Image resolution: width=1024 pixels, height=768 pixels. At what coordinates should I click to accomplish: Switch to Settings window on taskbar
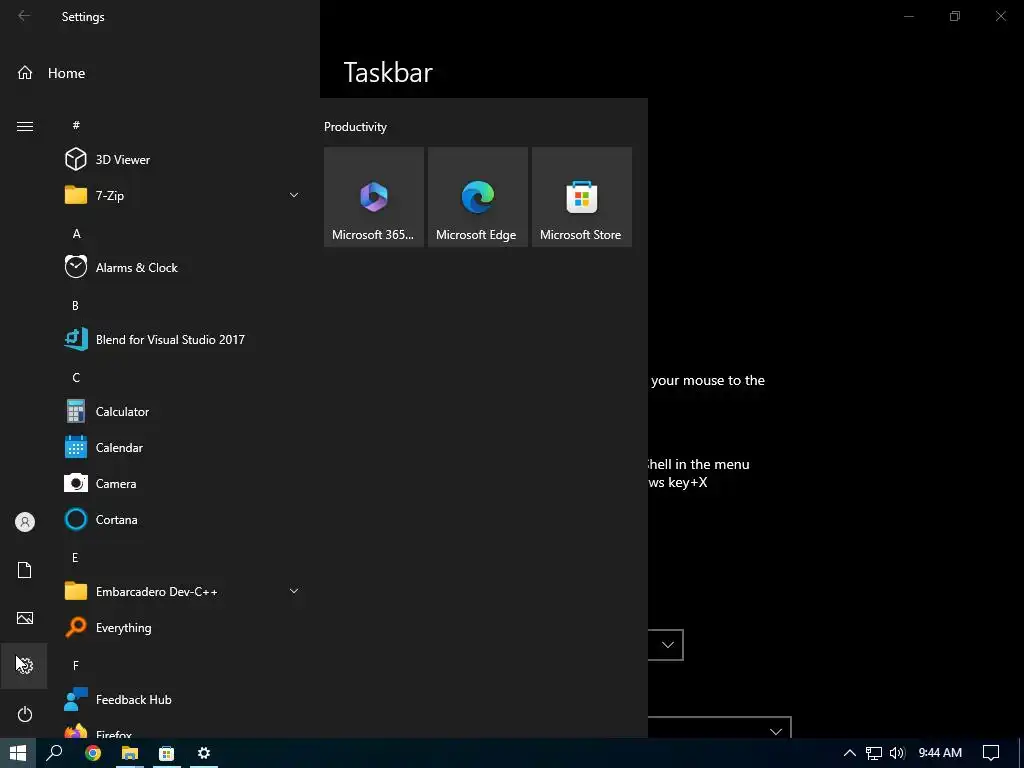(x=204, y=753)
